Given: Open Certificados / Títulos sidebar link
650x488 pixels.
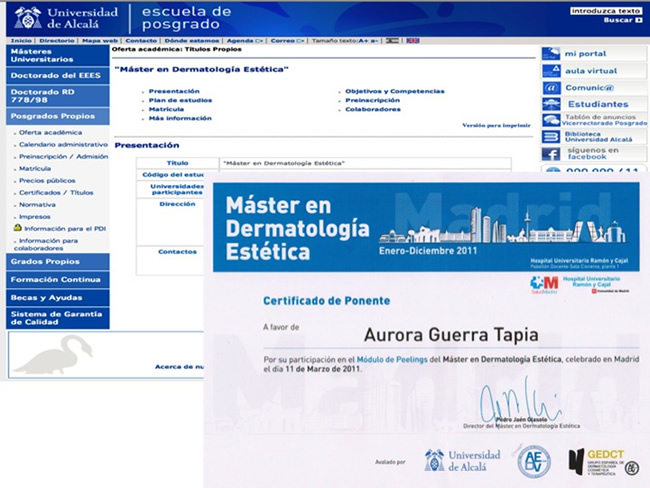Looking at the screenshot, I should [x=56, y=192].
